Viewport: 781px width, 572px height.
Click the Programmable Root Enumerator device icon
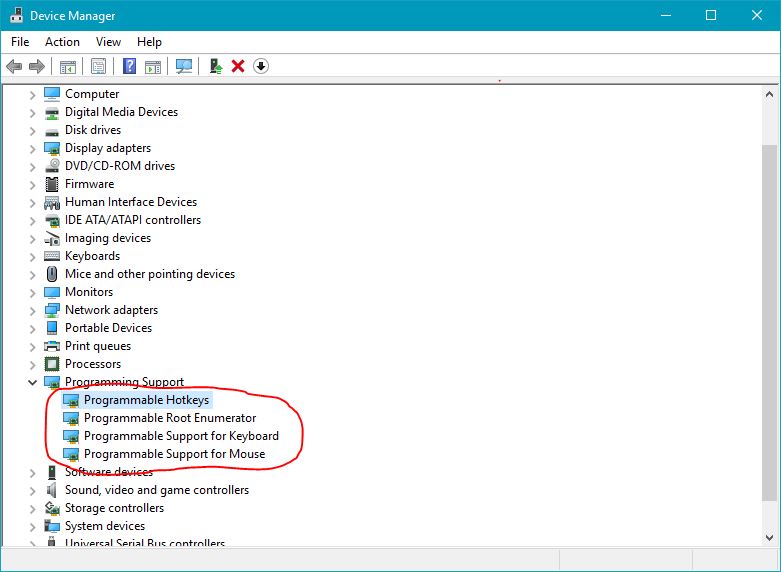pyautogui.click(x=71, y=418)
